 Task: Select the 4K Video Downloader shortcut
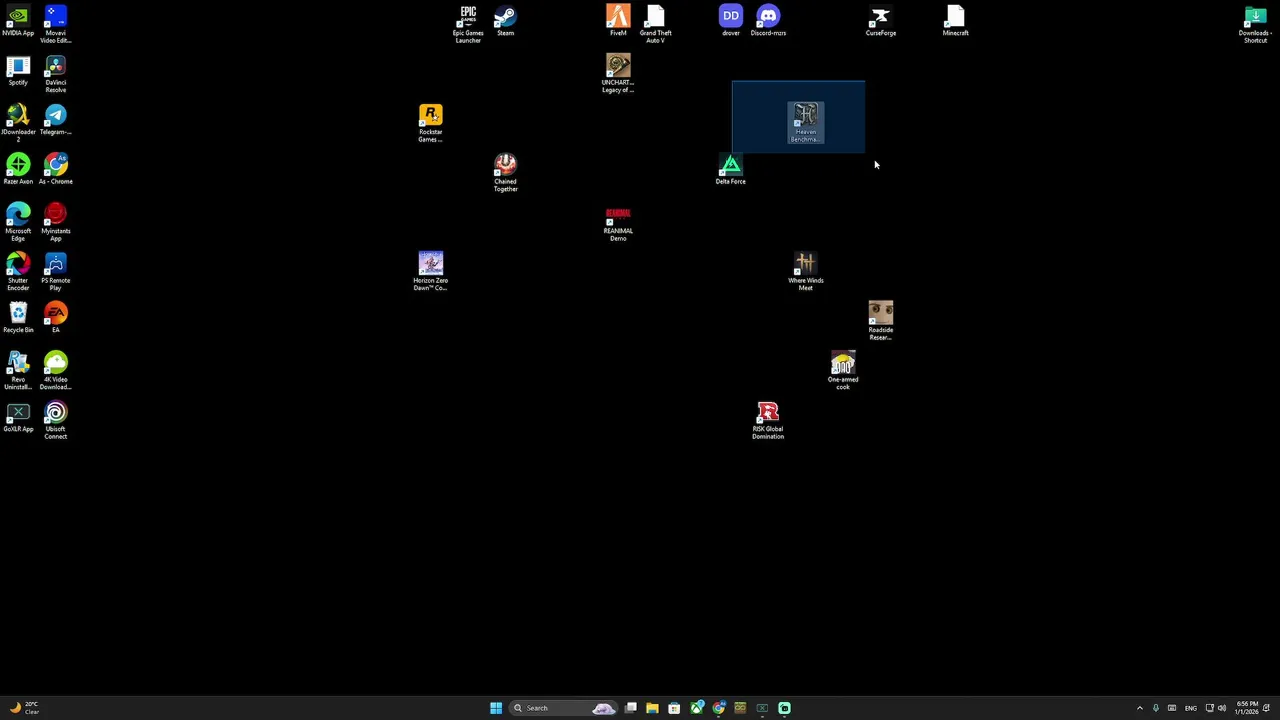pos(56,371)
